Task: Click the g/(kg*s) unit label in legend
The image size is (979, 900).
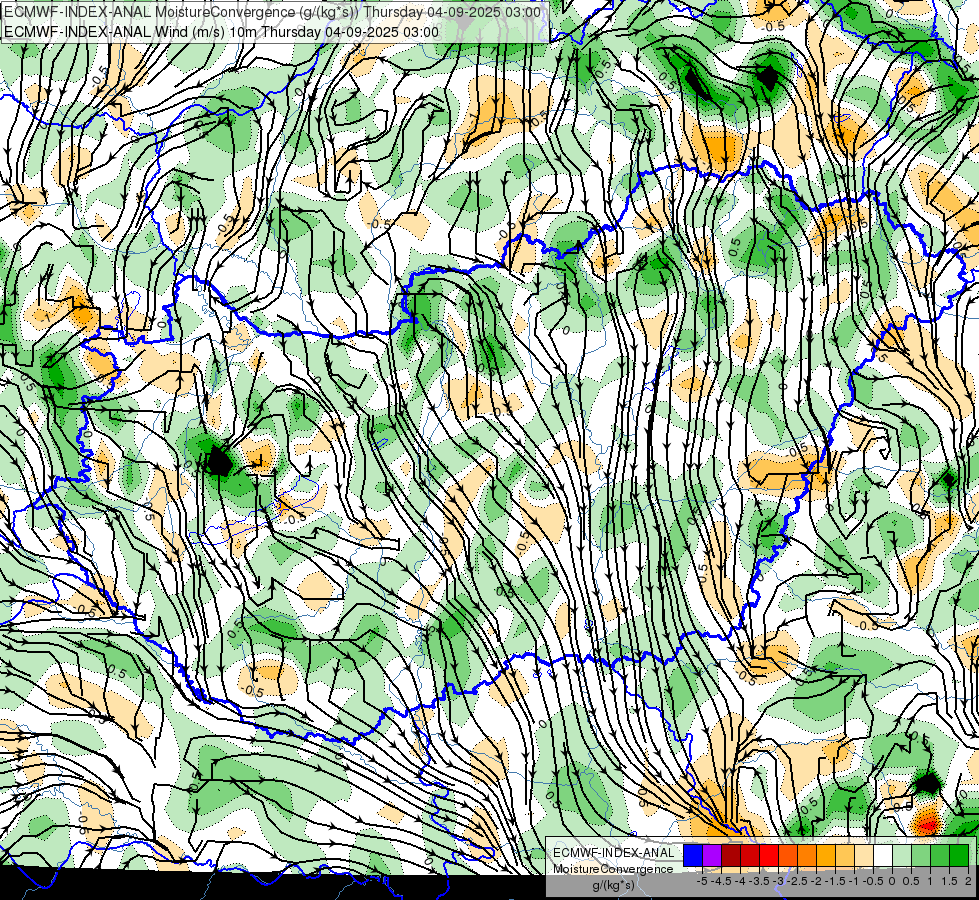Action: click(613, 886)
